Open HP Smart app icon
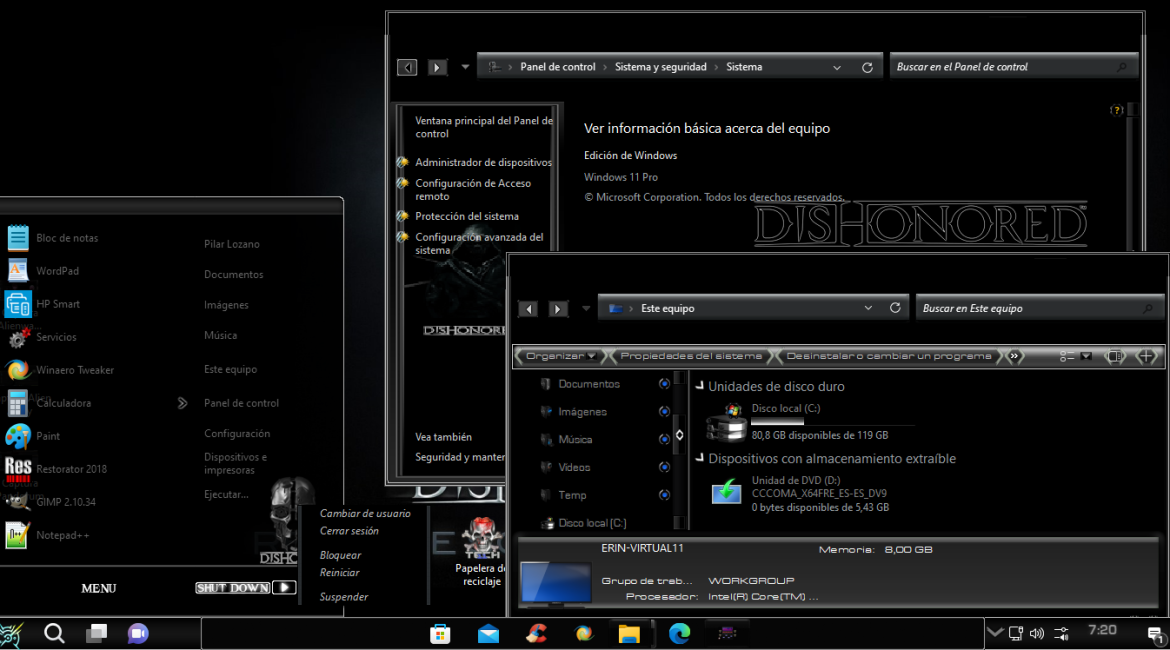 click(x=18, y=304)
